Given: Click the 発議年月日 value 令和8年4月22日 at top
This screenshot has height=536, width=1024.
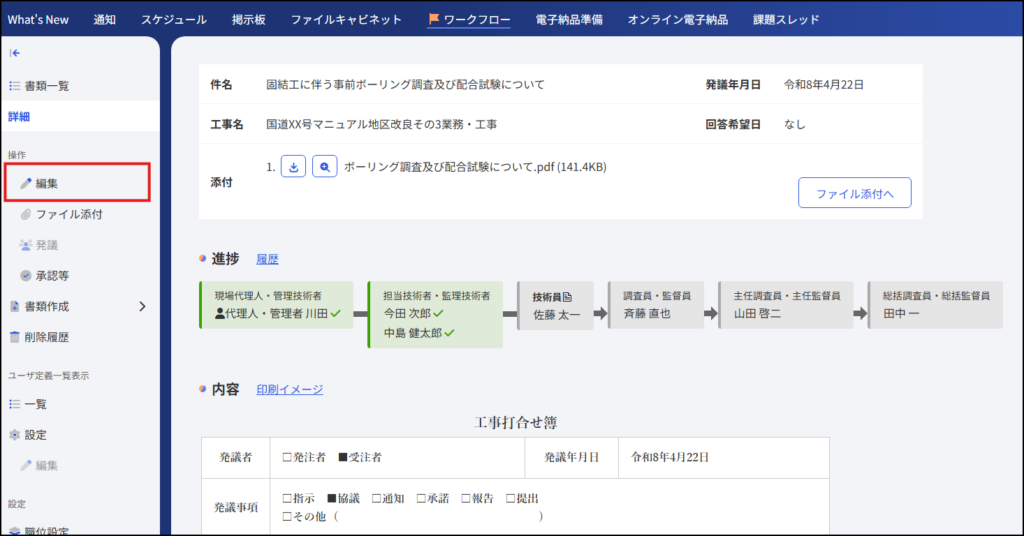Looking at the screenshot, I should (824, 84).
